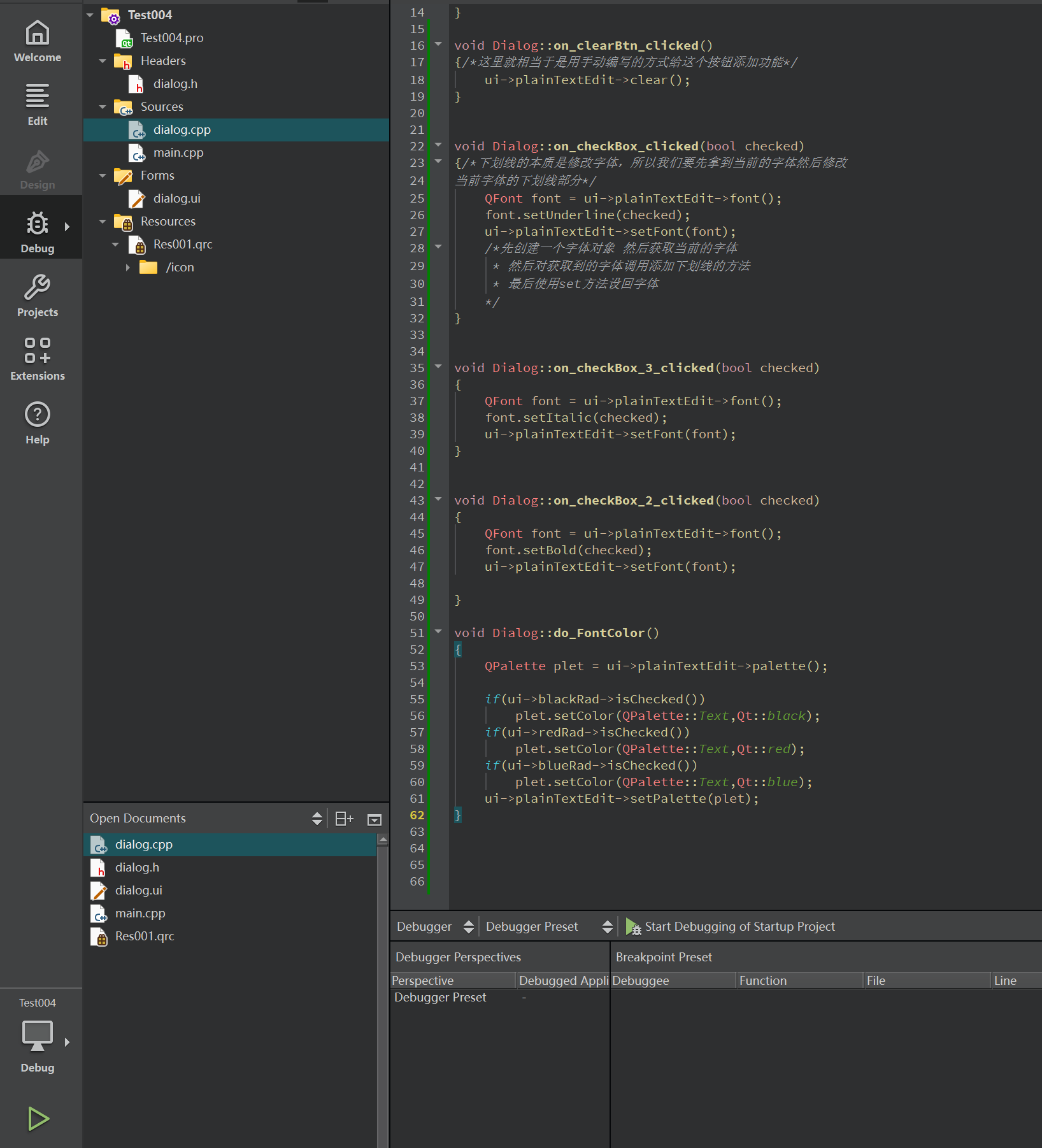Screen dimensions: 1042x1148
Task: Collapse the Headers folder
Action: point(103,61)
